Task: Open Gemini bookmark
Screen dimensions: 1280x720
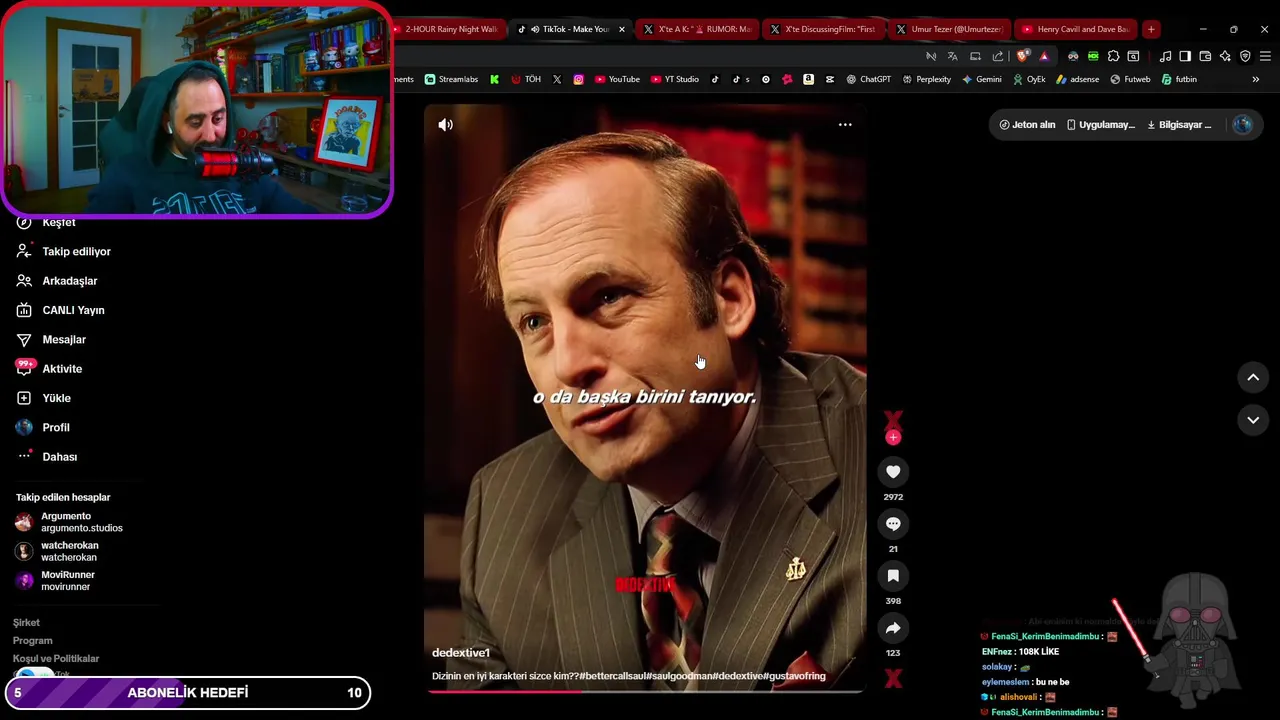Action: [x=982, y=79]
